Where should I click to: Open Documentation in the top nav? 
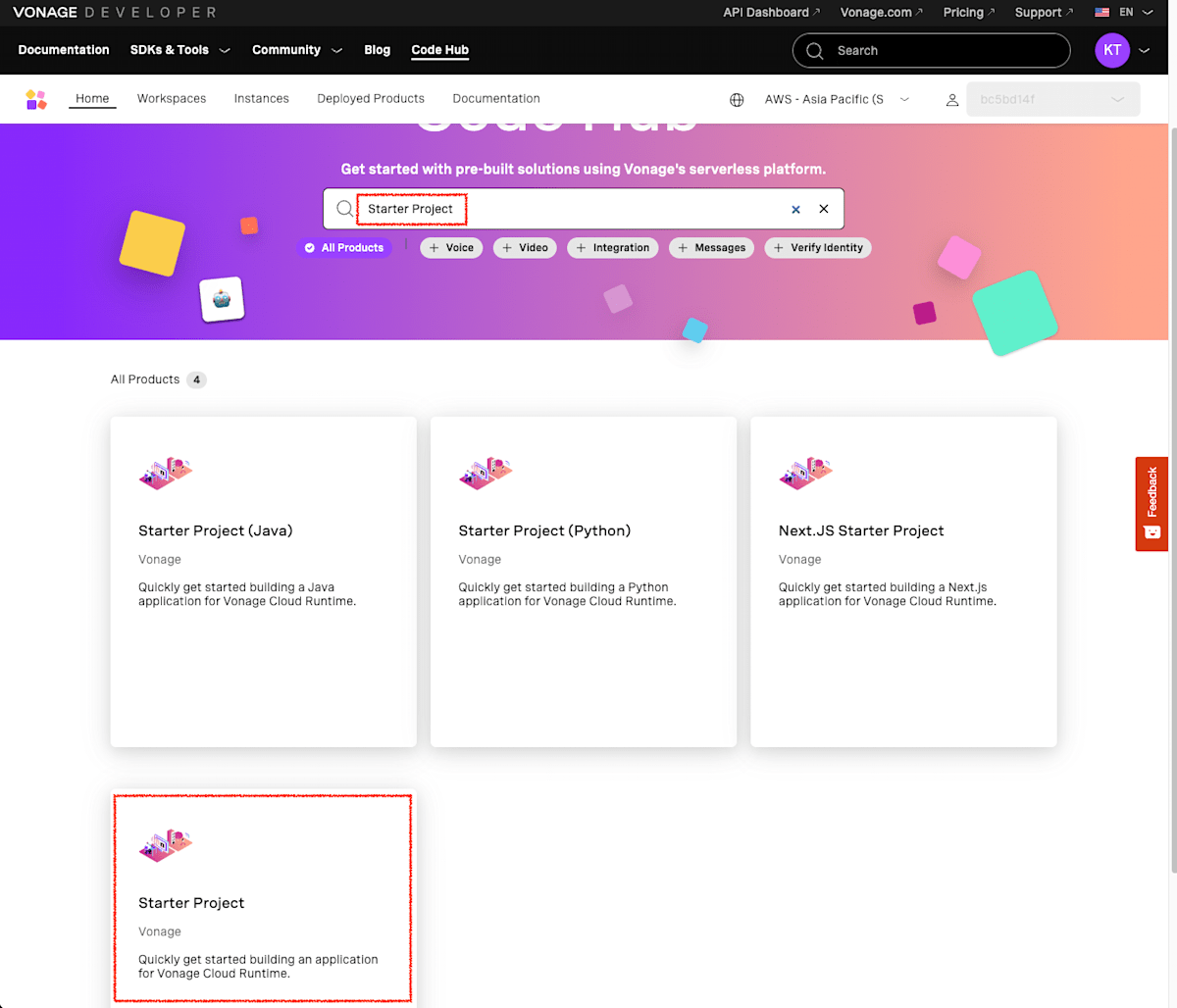coord(64,50)
